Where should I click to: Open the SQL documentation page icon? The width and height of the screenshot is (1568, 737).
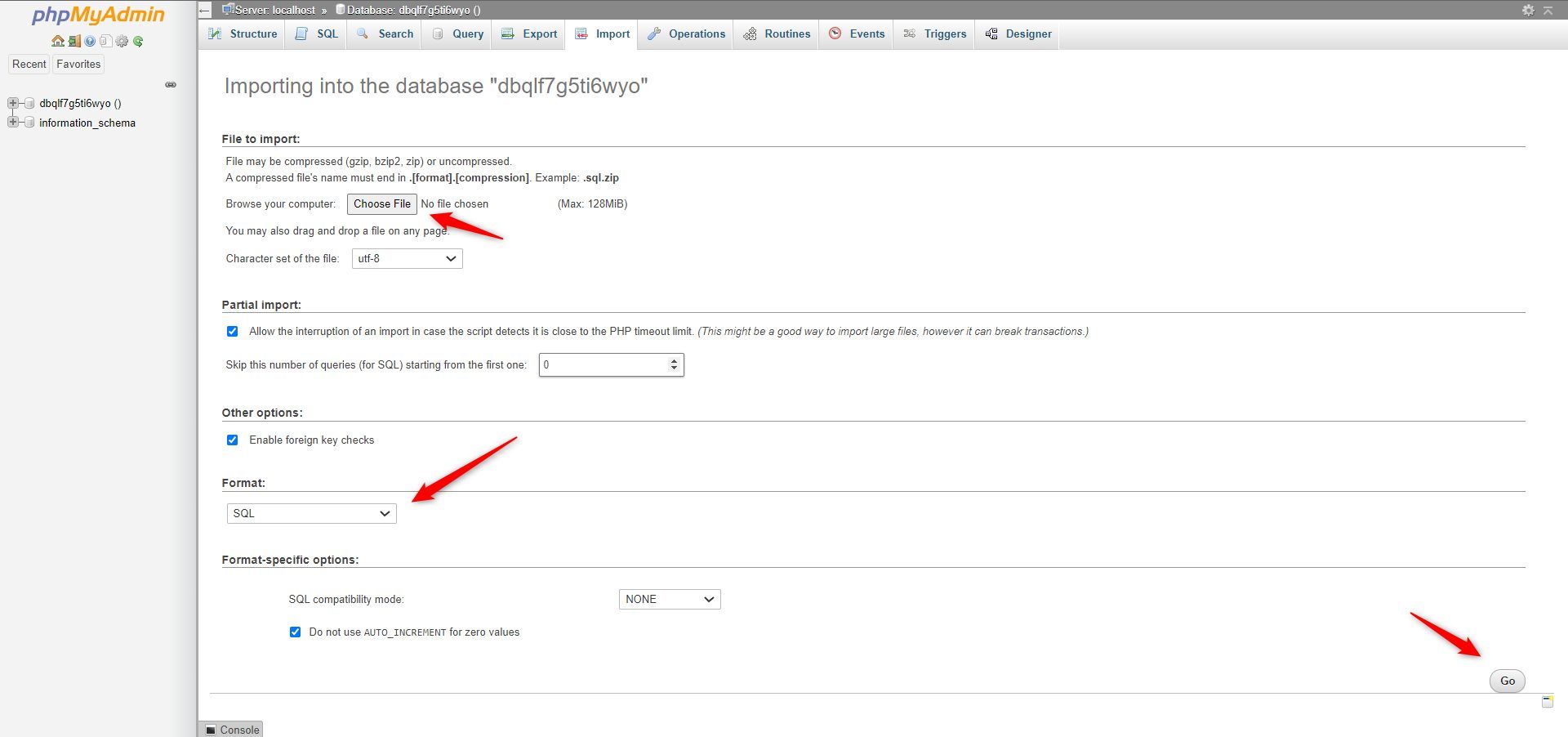point(105,41)
